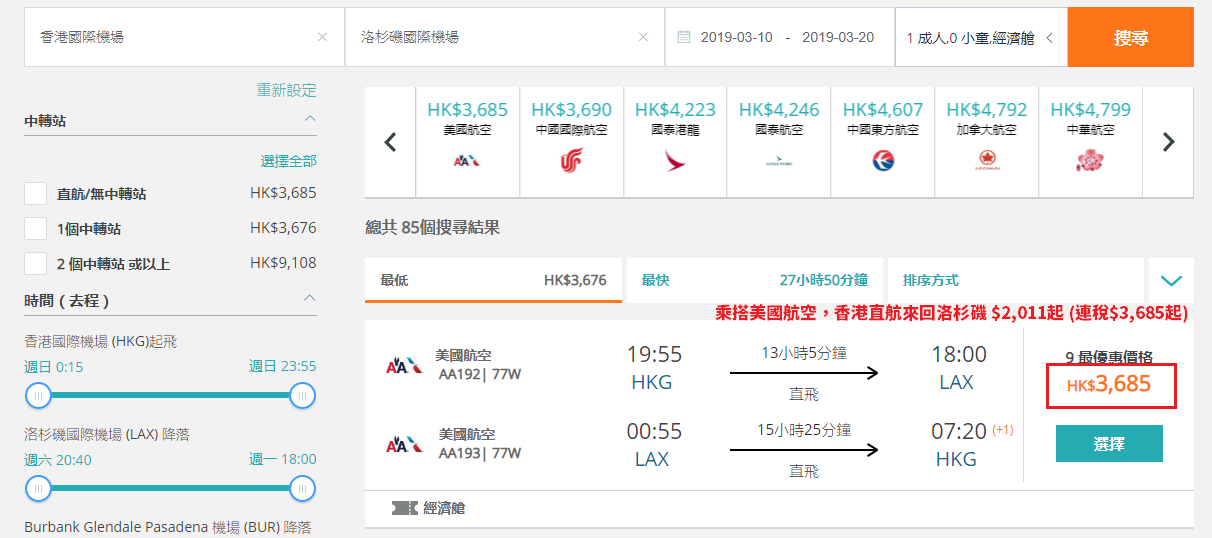Open the calendar icon for travel dates

[x=684, y=37]
